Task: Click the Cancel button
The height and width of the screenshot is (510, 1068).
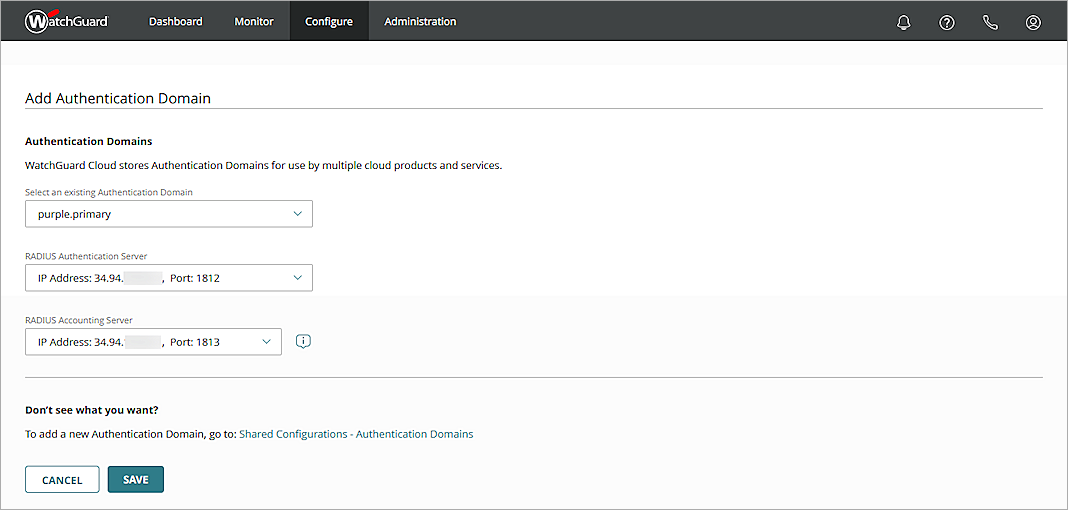Action: click(x=62, y=480)
